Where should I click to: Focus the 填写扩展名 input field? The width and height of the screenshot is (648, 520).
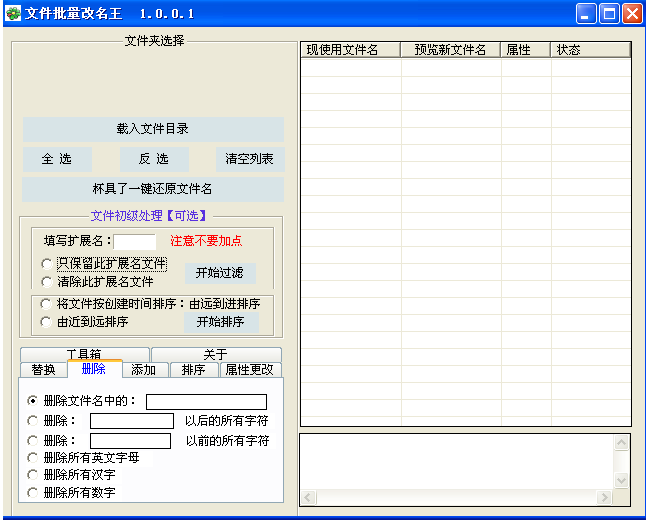[x=135, y=241]
